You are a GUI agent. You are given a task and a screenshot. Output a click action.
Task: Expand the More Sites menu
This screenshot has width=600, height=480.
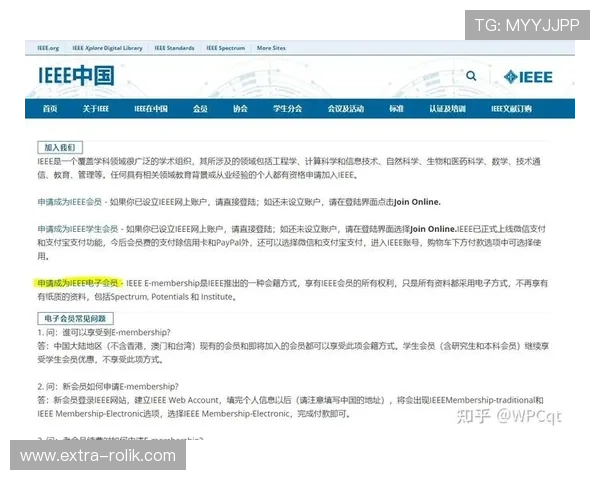click(271, 48)
